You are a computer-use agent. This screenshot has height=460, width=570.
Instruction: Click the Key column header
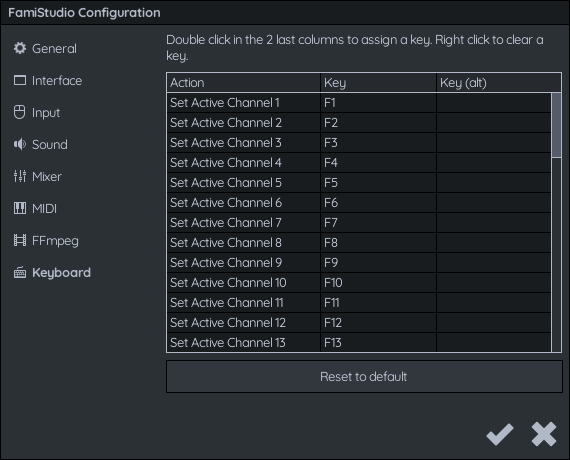(378, 83)
